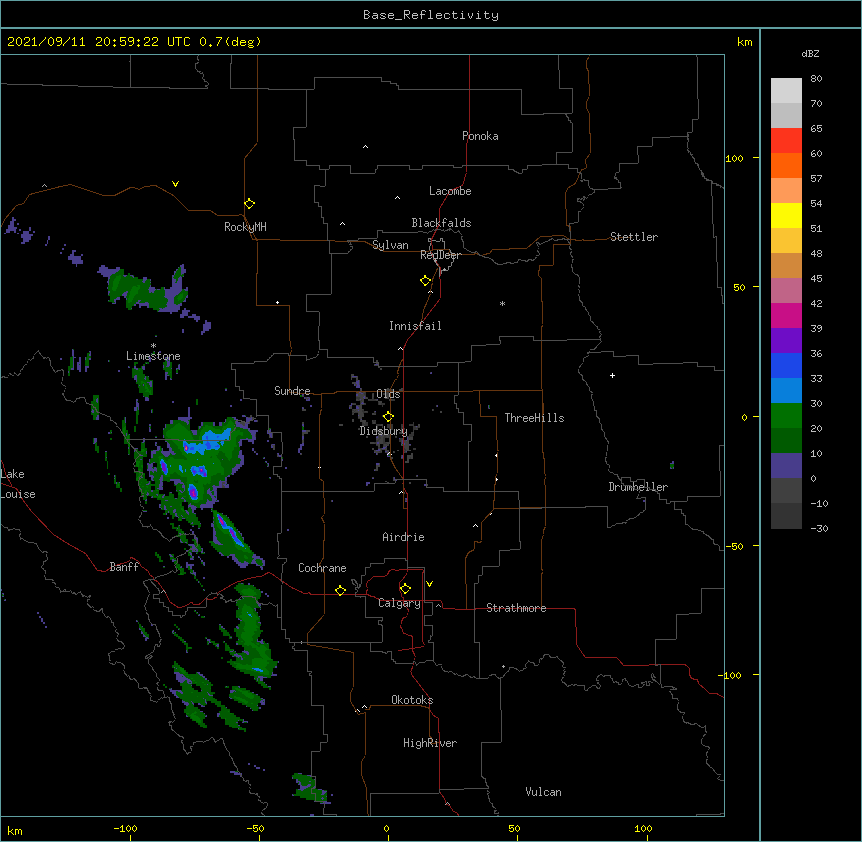Viewport: 862px width, 842px height.
Task: Click the -100 tick on the right axis
Action: tap(732, 675)
